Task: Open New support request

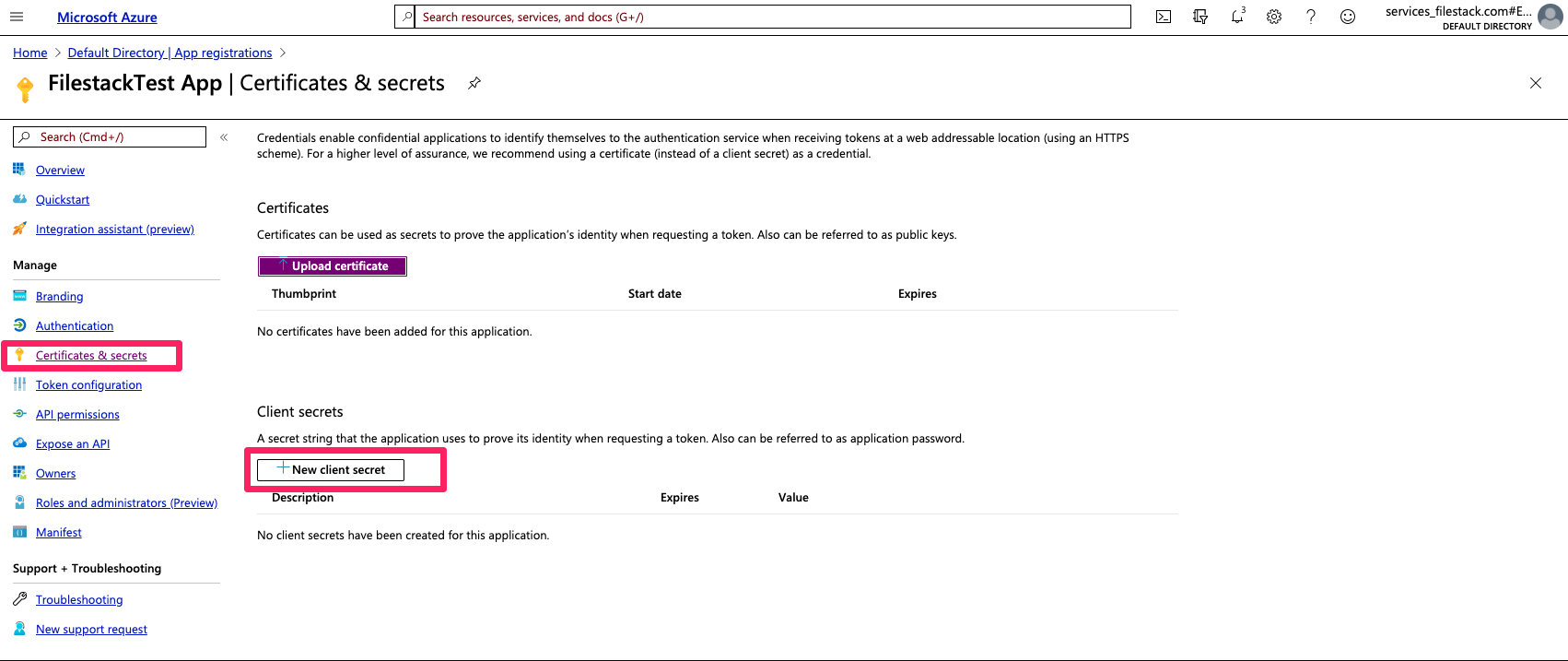Action: coord(91,630)
